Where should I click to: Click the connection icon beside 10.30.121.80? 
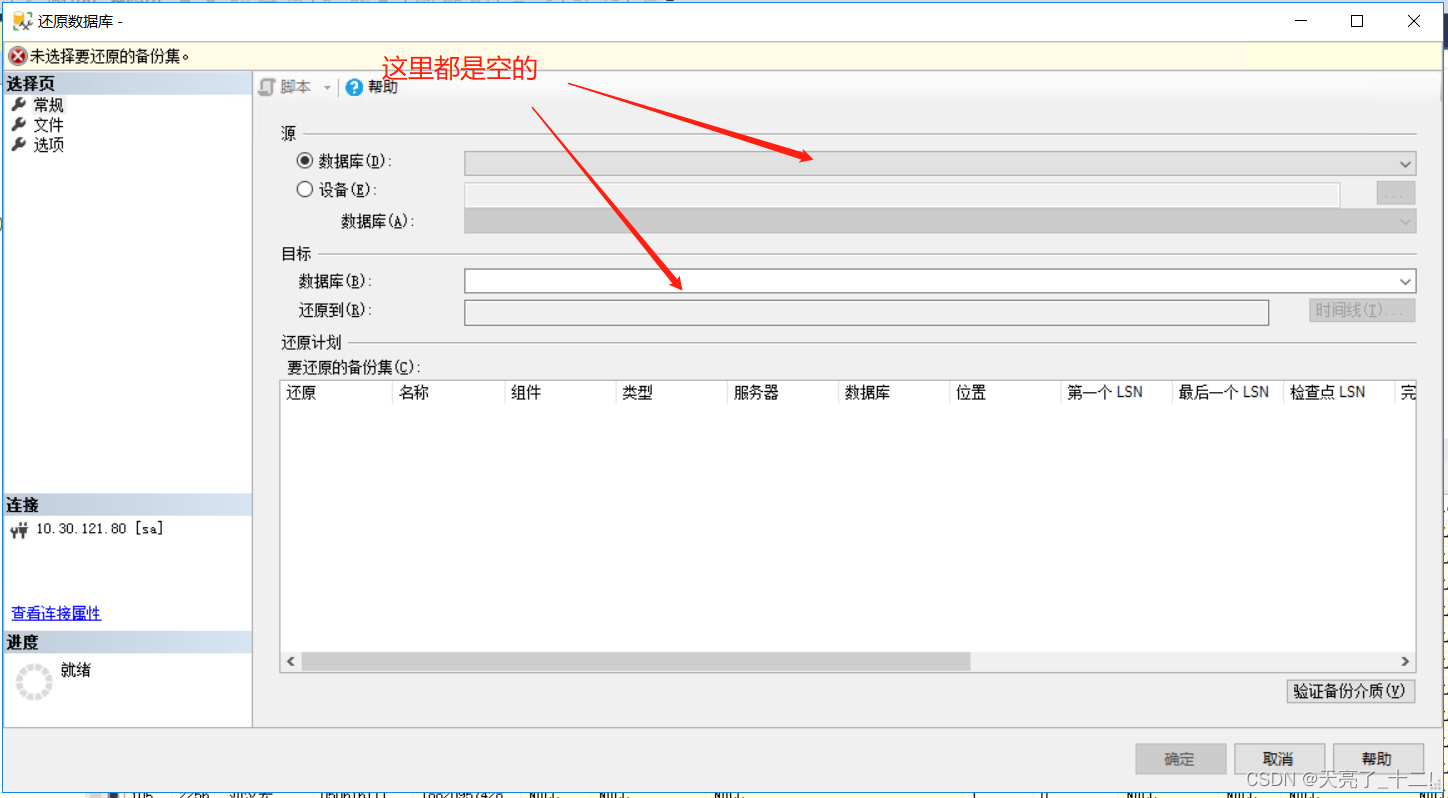click(19, 529)
